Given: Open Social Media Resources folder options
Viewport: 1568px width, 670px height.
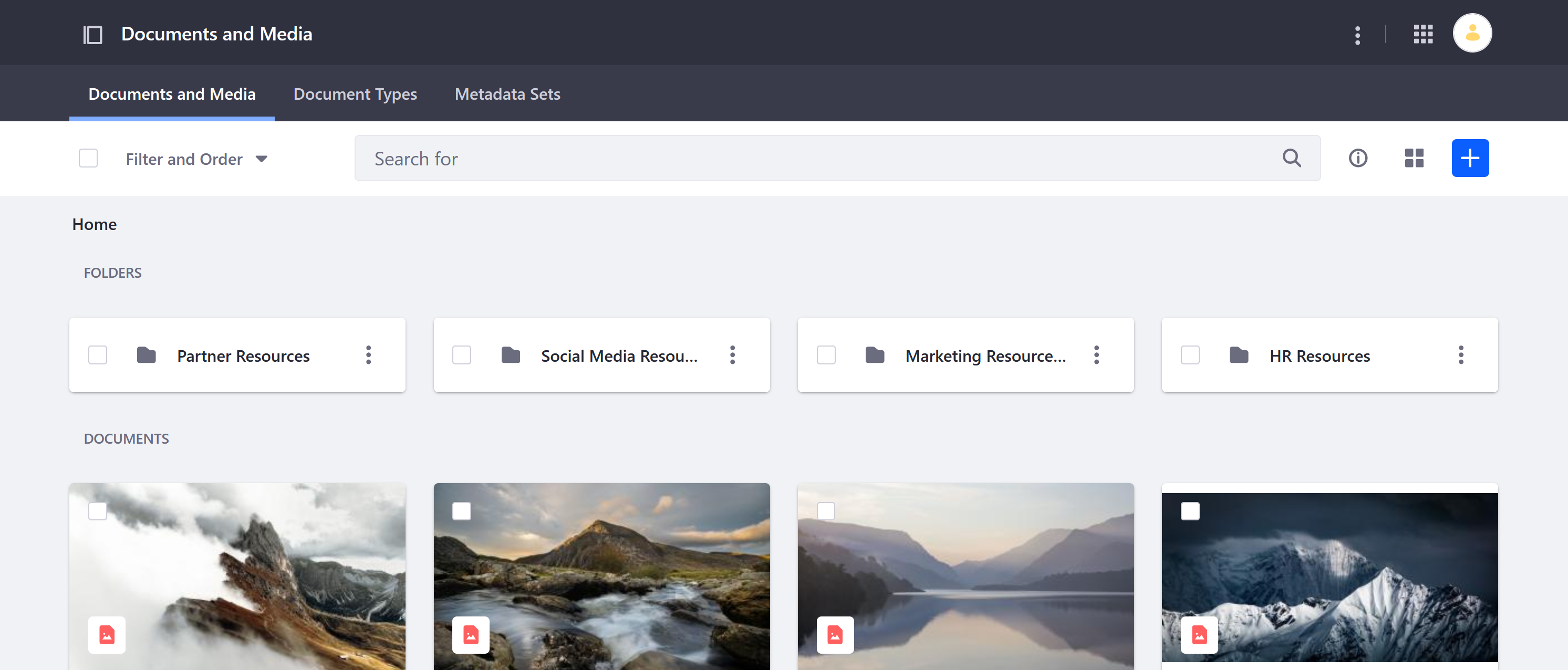Looking at the screenshot, I should pos(734,354).
